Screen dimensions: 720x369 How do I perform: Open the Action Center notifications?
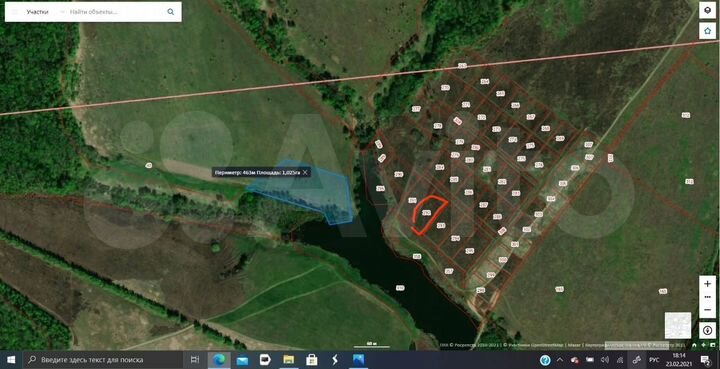(705, 360)
